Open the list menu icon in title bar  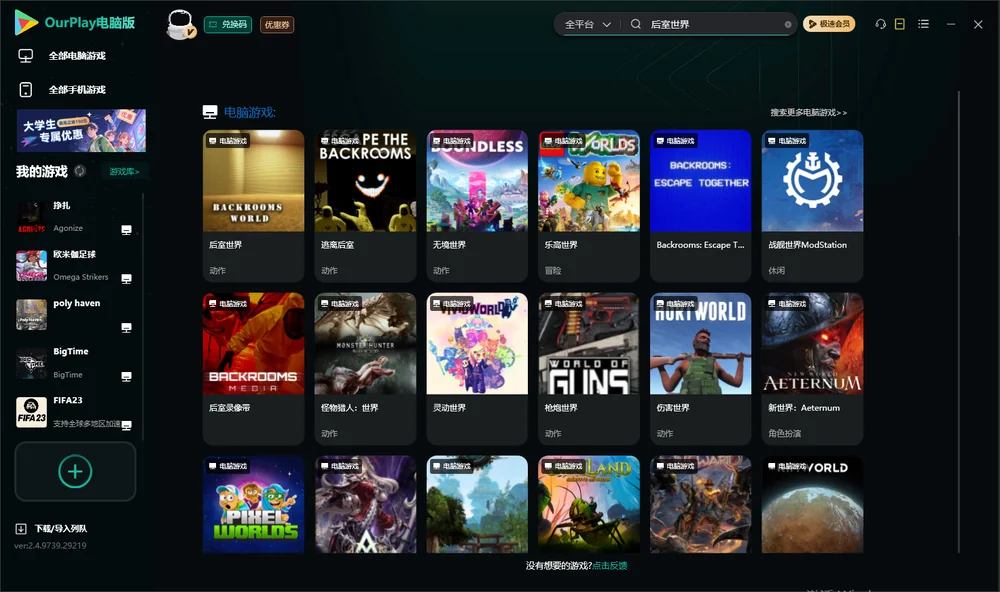(923, 24)
